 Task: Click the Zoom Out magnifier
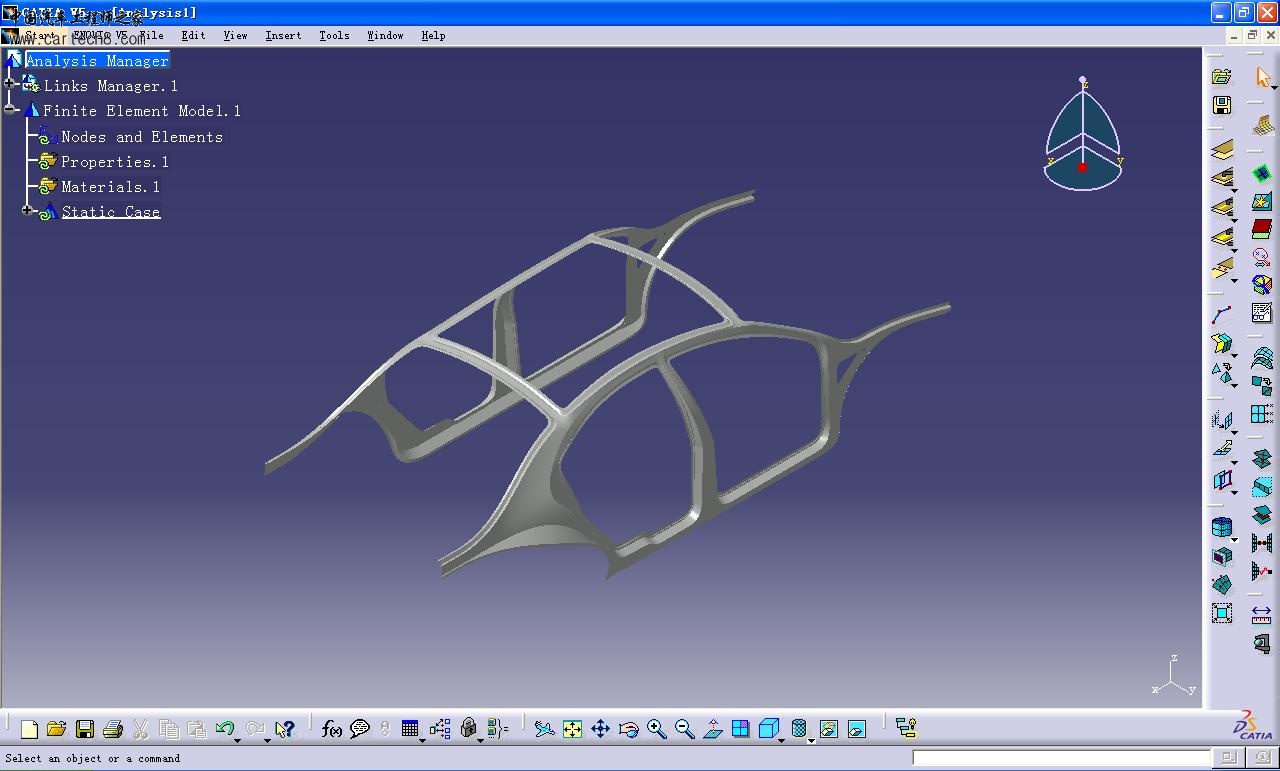pos(684,729)
